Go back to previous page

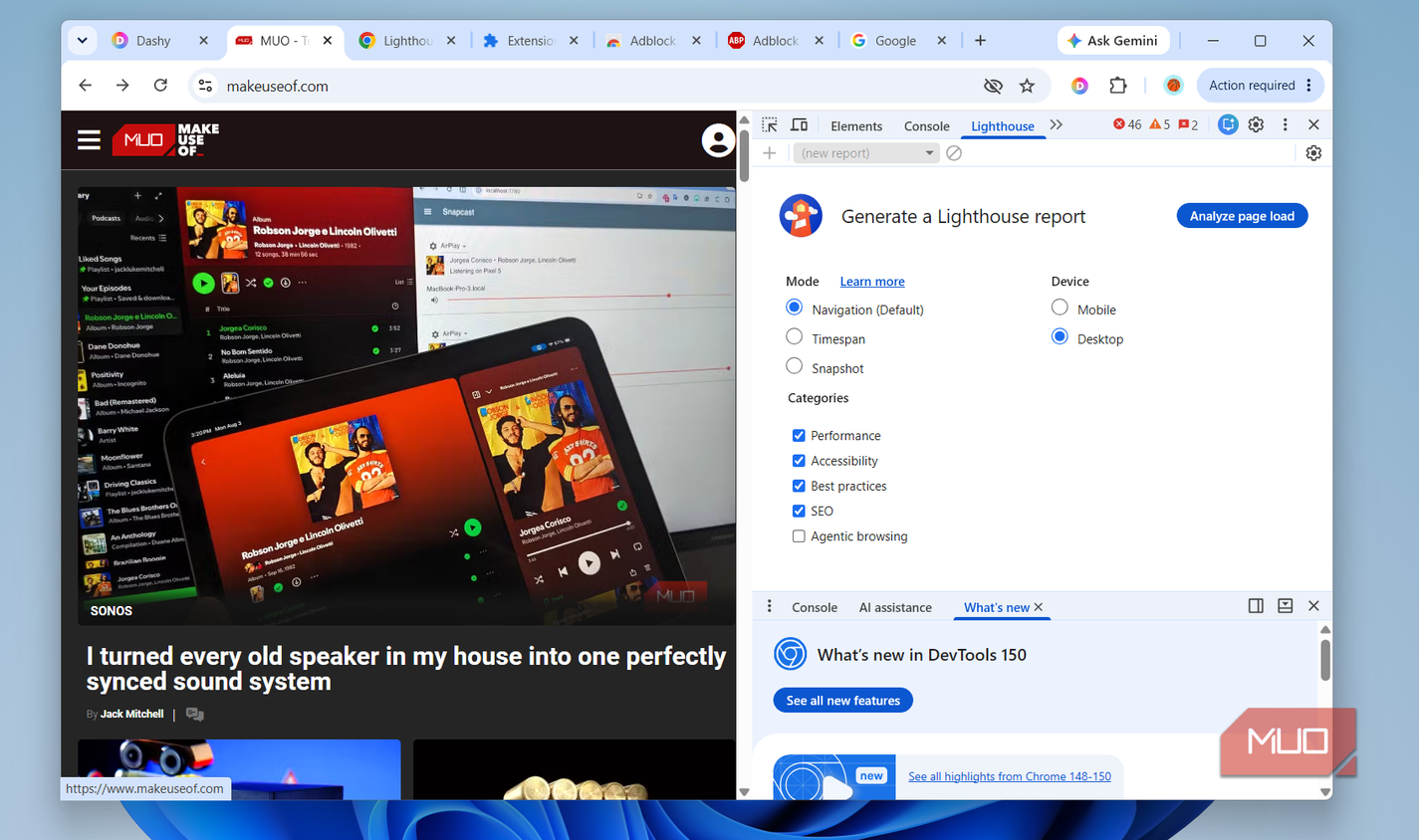[x=85, y=86]
